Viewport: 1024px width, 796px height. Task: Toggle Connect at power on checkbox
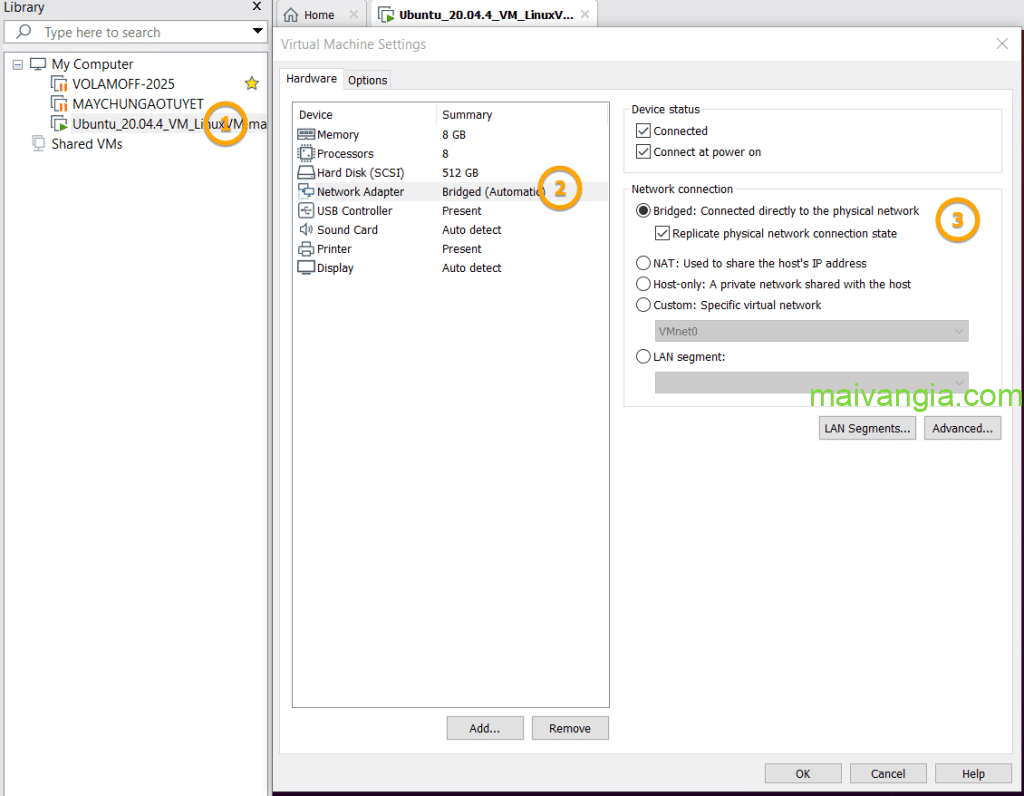coord(643,152)
